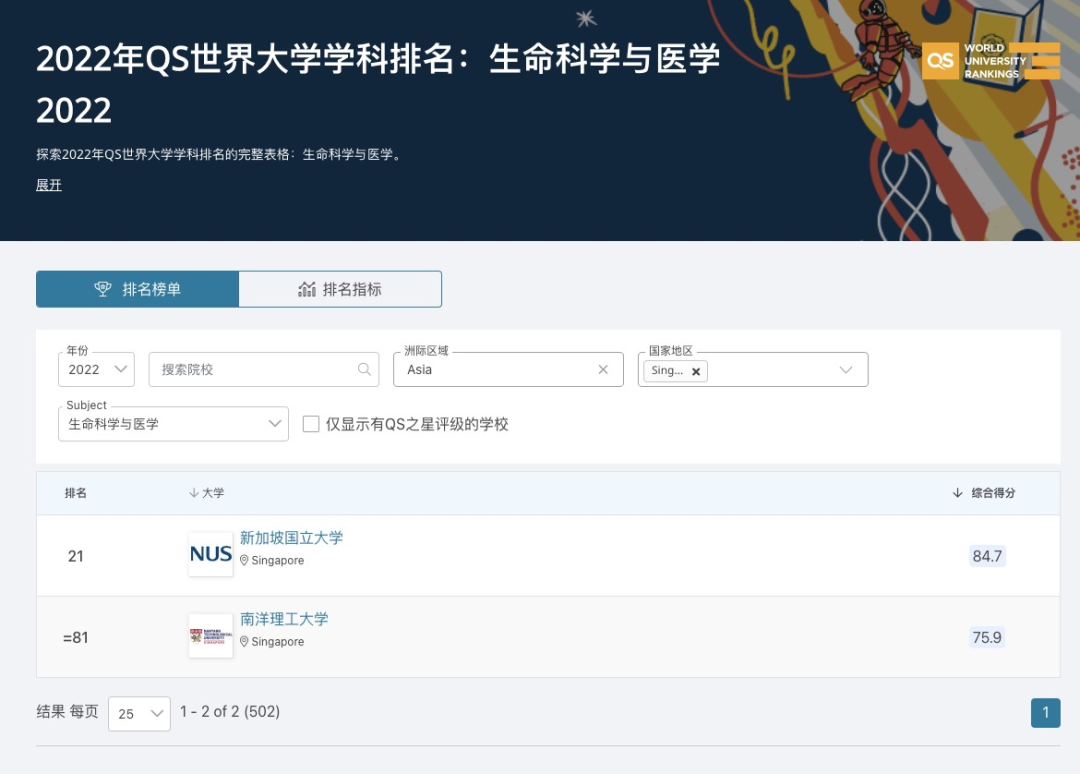Screen dimensions: 1080x774
Task: Click the 综合得分 column header
Action: click(x=993, y=493)
